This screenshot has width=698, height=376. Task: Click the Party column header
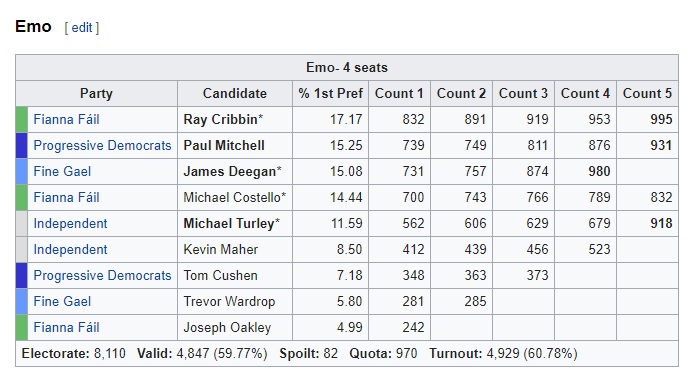(96, 93)
